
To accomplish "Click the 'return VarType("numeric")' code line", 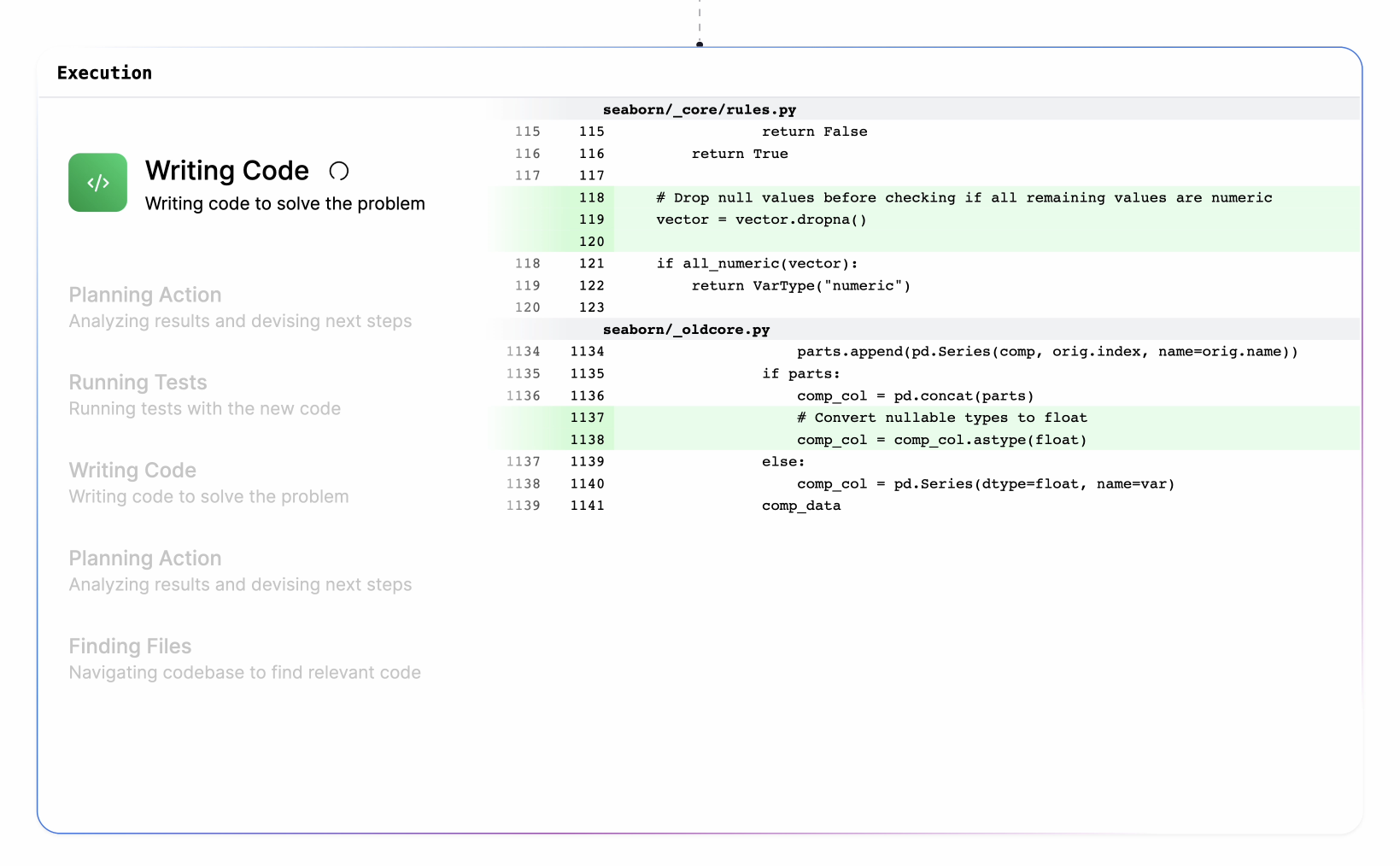I will pos(800,285).
